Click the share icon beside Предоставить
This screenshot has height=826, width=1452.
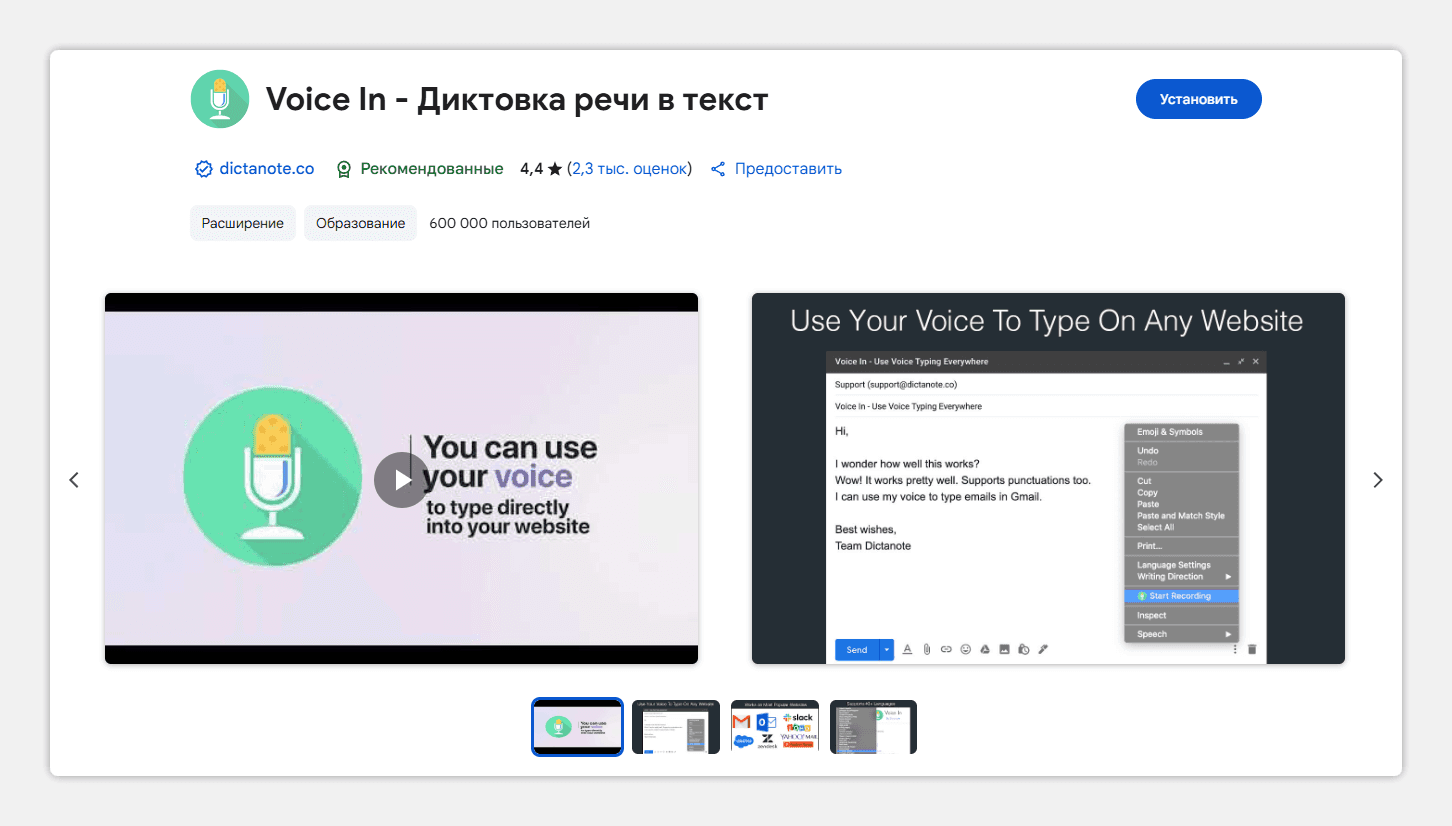point(718,169)
